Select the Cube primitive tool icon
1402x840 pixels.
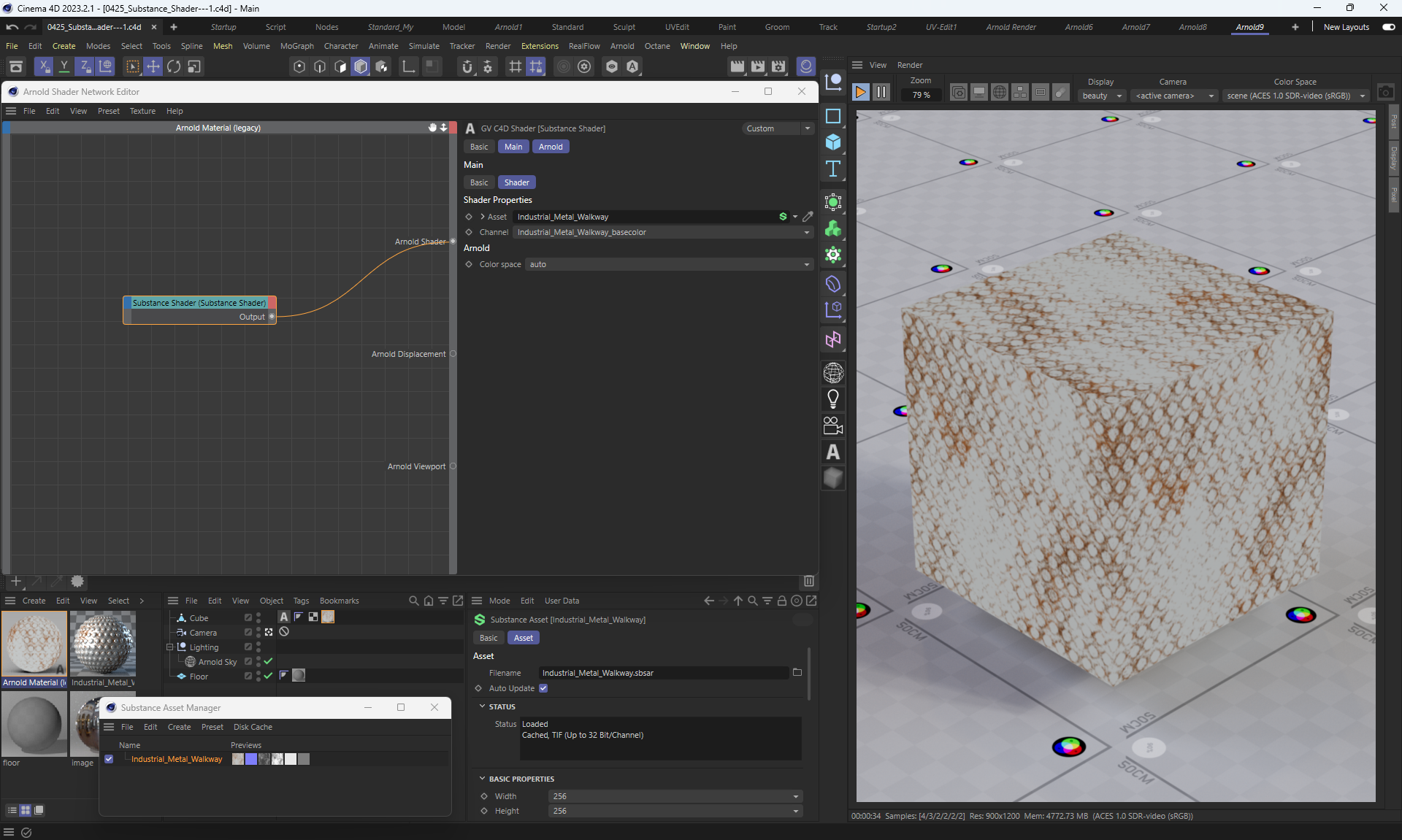[833, 142]
